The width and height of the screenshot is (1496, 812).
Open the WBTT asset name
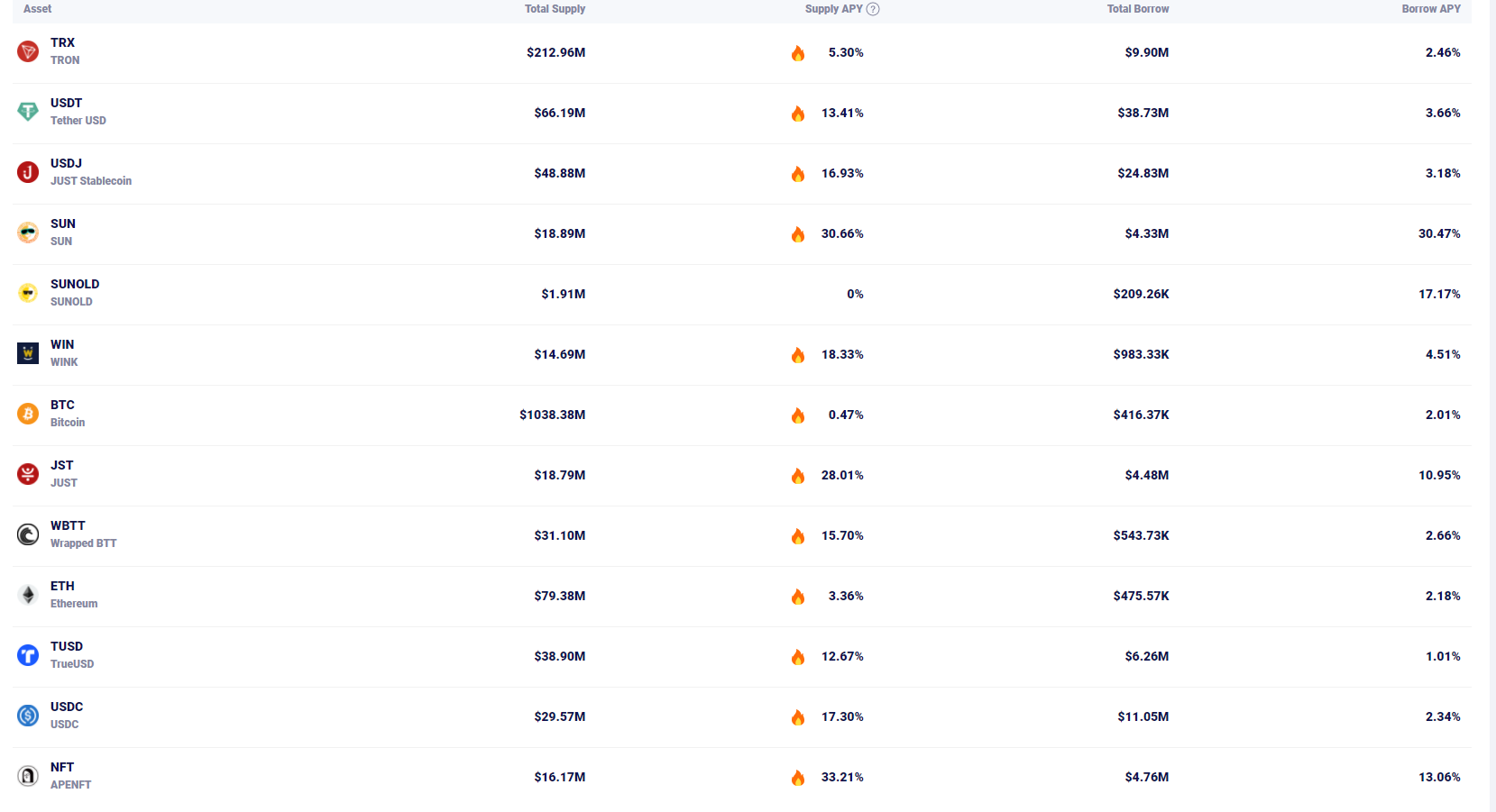pos(68,525)
